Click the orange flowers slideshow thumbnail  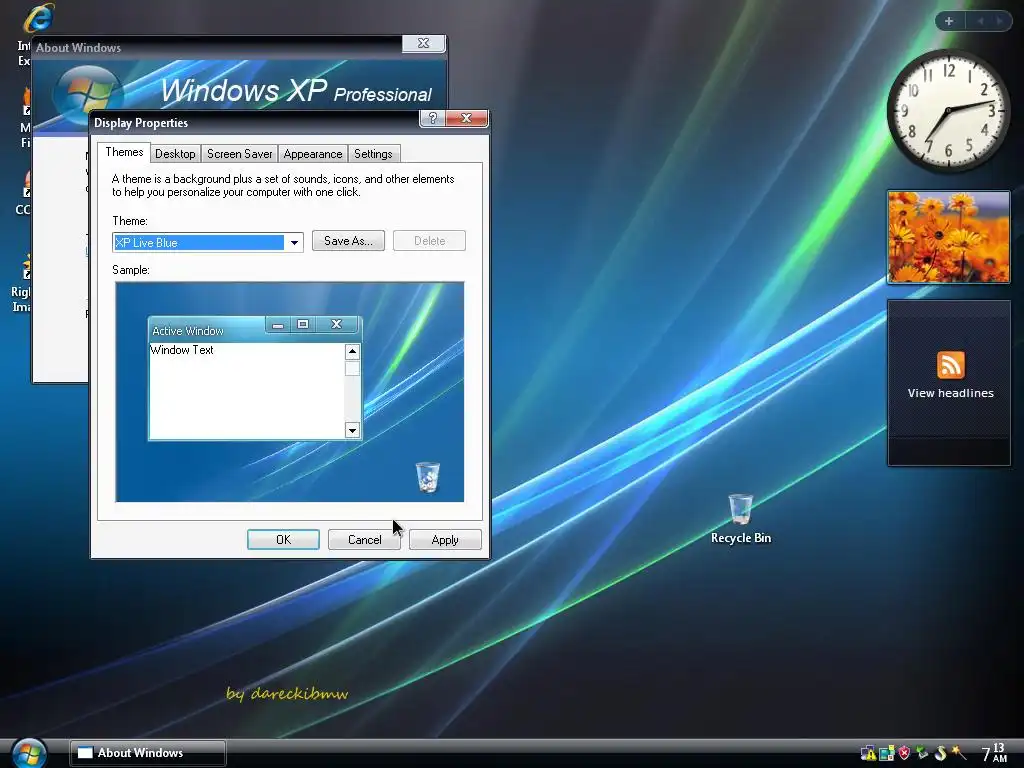948,237
